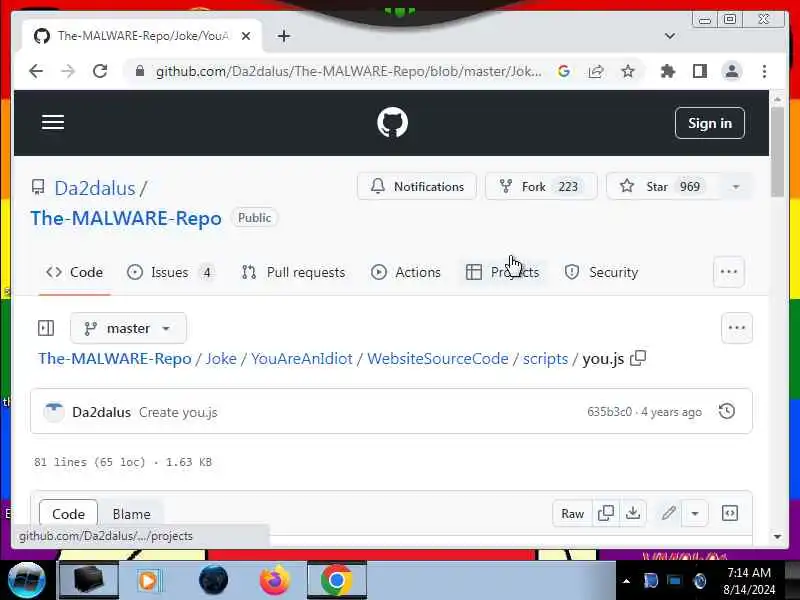Expand edit options dropdown arrow
This screenshot has height=600, width=800.
695,513
